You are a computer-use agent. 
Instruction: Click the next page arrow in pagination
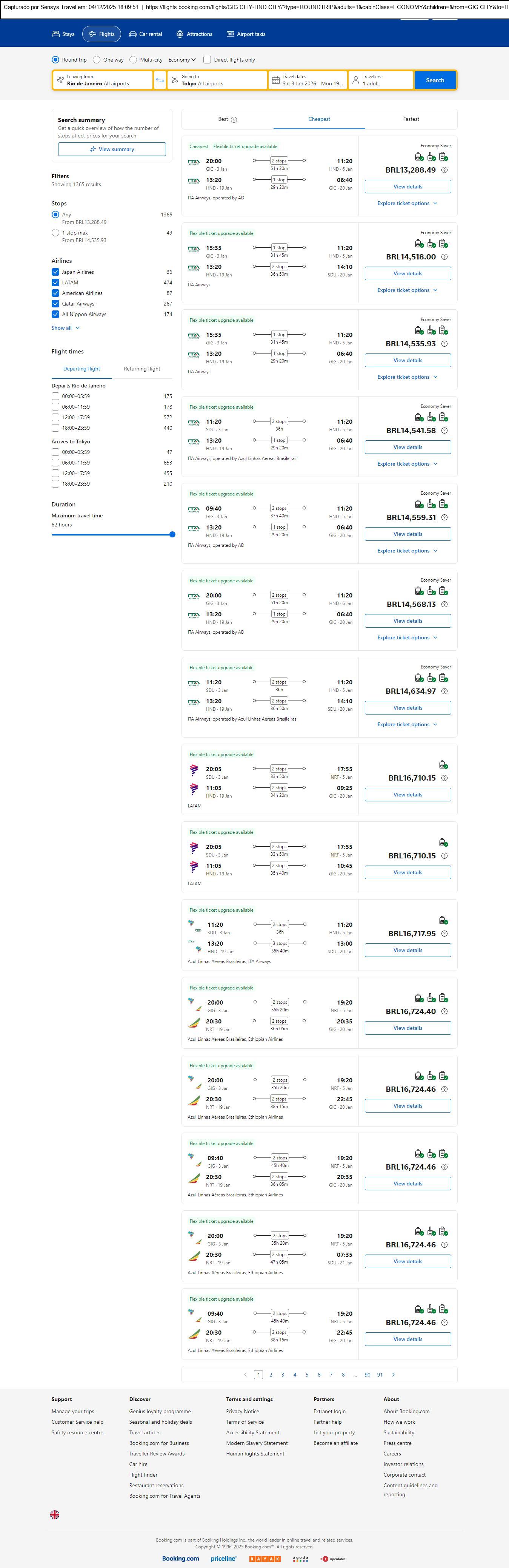click(x=394, y=1374)
